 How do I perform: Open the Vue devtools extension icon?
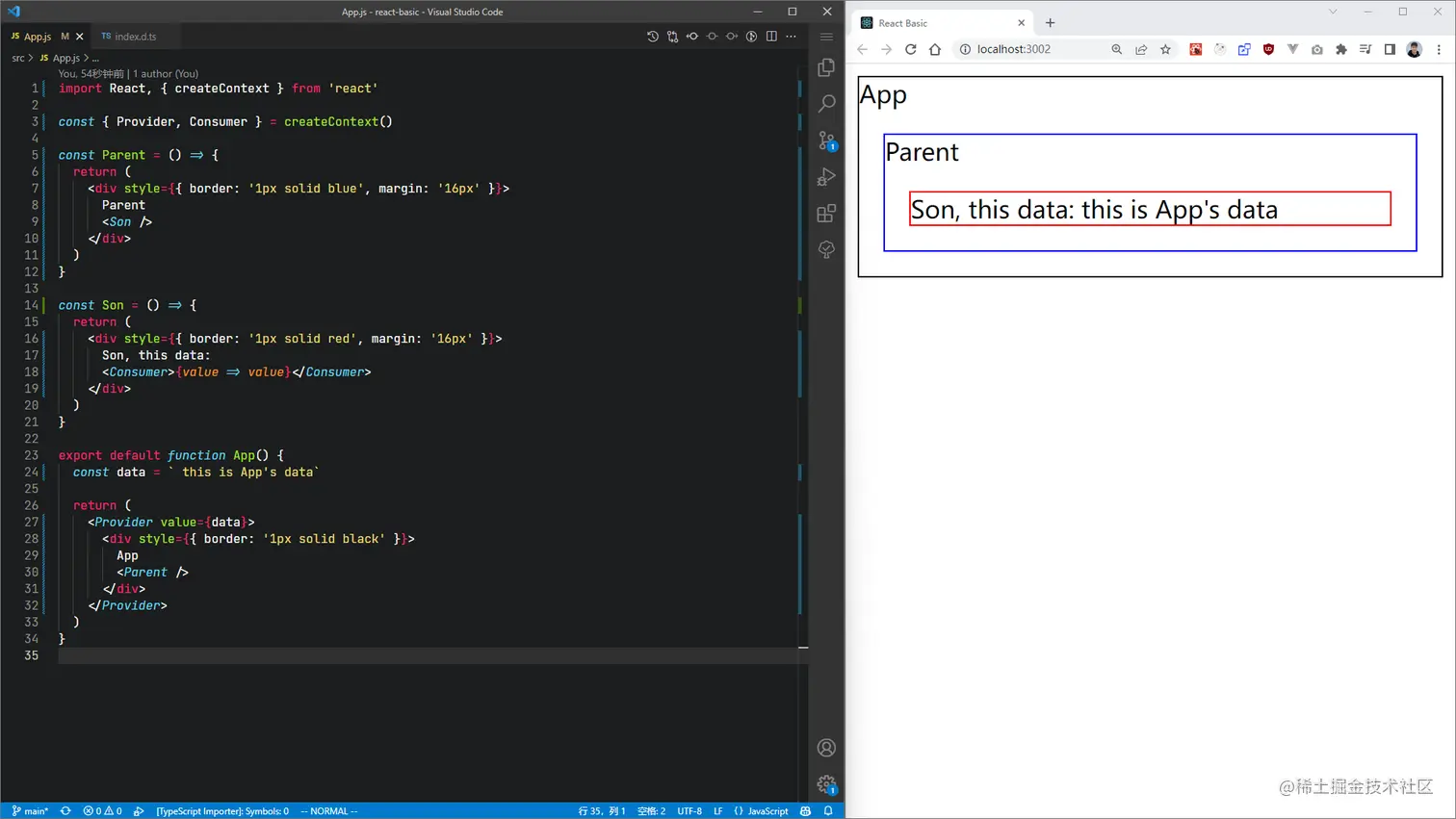pyautogui.click(x=1293, y=49)
